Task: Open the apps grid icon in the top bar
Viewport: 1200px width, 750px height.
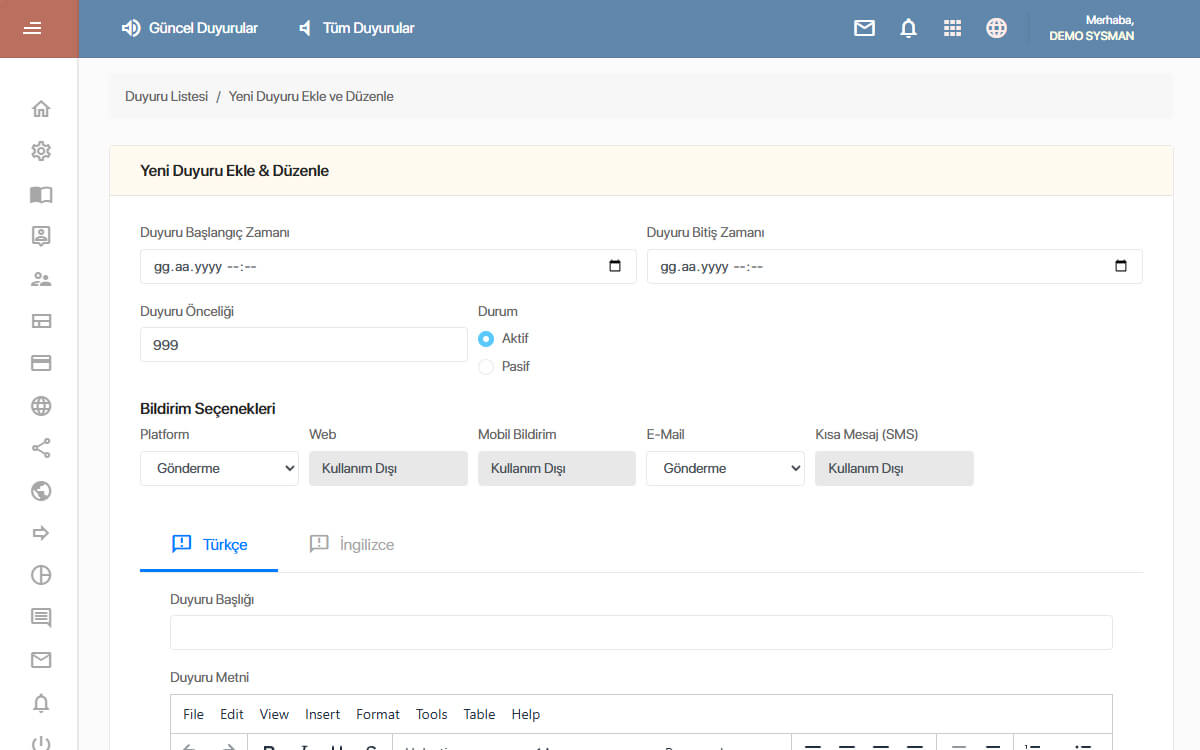Action: coord(952,28)
